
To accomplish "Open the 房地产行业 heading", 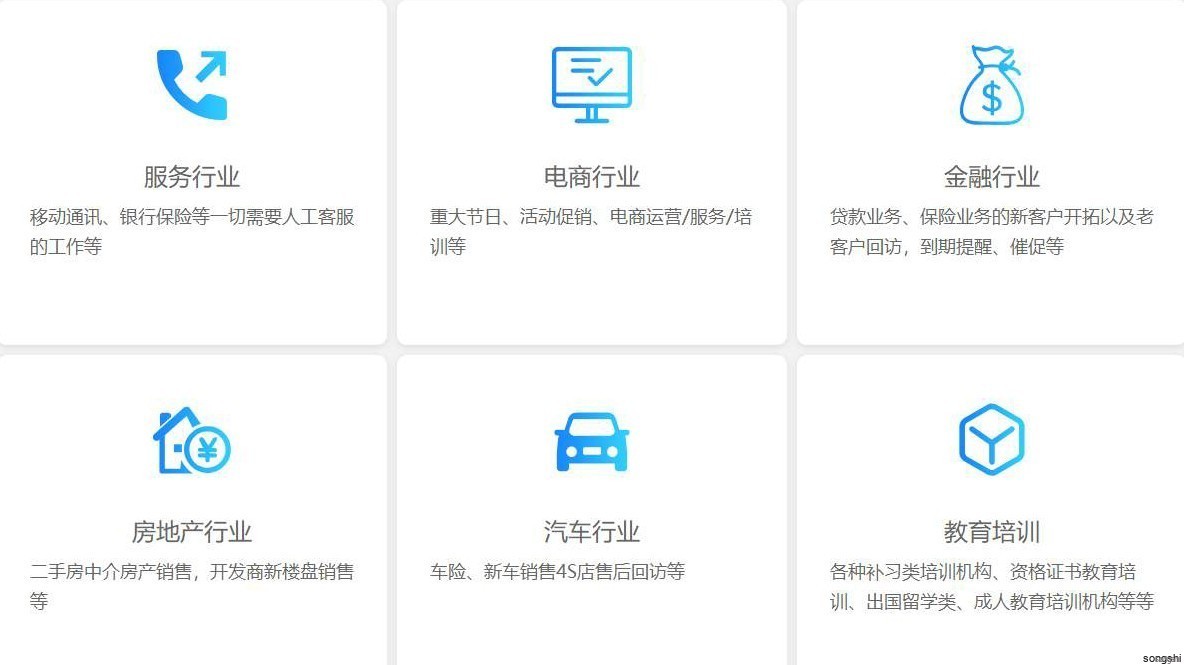I will click(x=192, y=531).
